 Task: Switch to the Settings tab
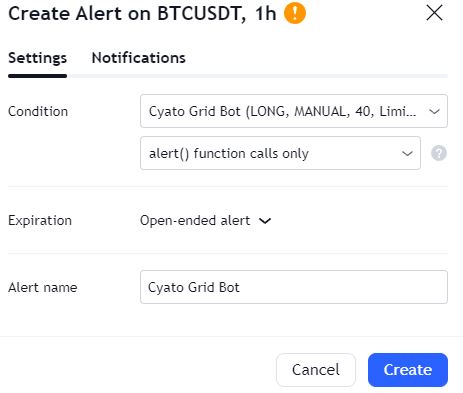[x=37, y=58]
